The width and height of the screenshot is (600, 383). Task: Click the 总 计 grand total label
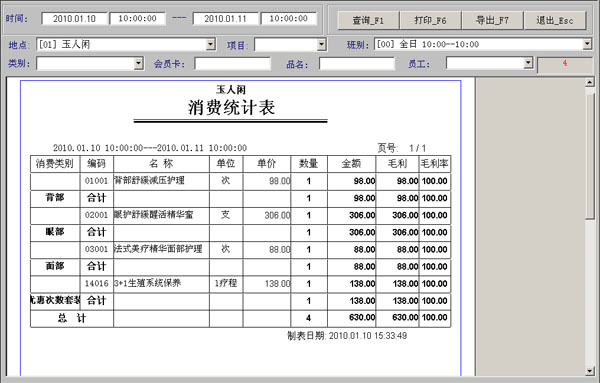click(72, 318)
